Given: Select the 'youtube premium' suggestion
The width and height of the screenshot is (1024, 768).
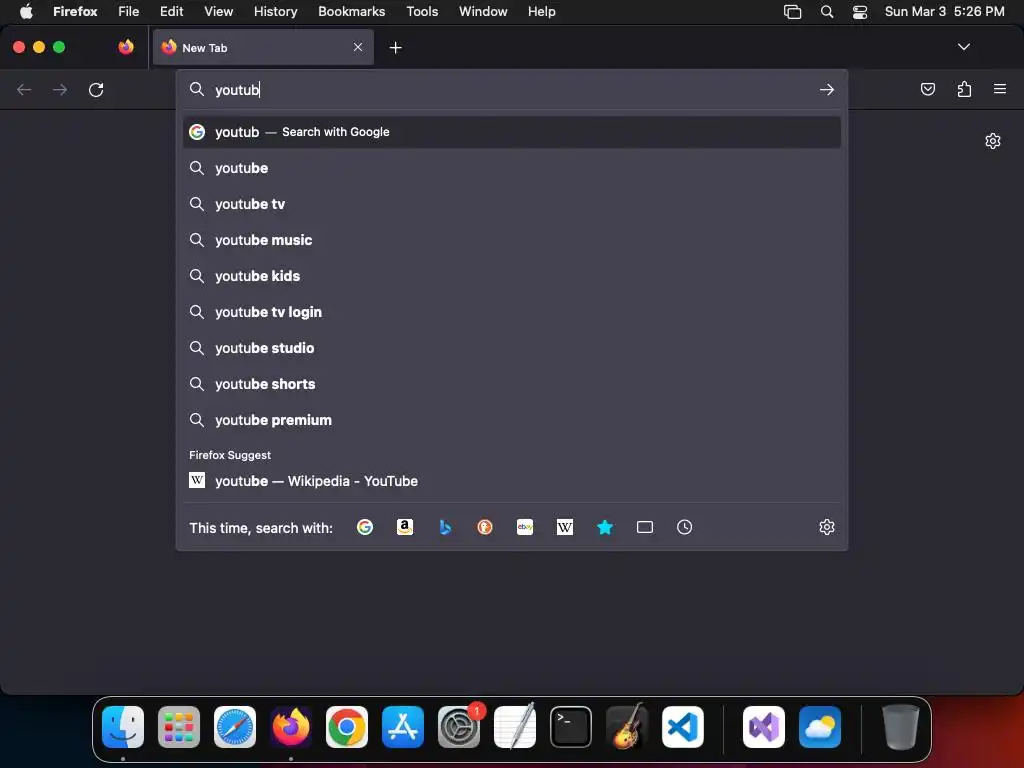Looking at the screenshot, I should pos(512,419).
